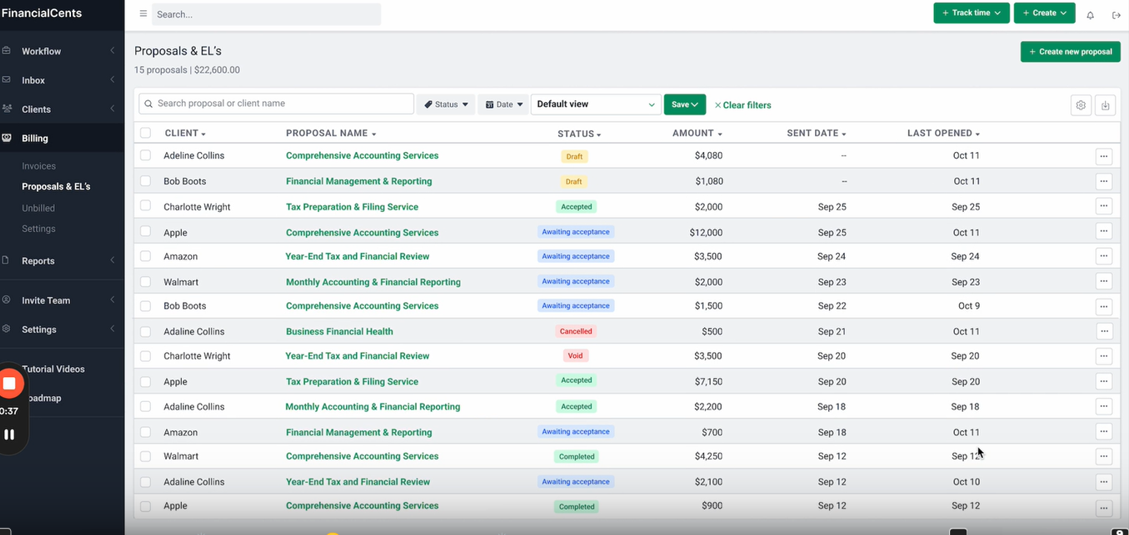1129x535 pixels.
Task: Click the download export icon
Action: (x=1105, y=105)
